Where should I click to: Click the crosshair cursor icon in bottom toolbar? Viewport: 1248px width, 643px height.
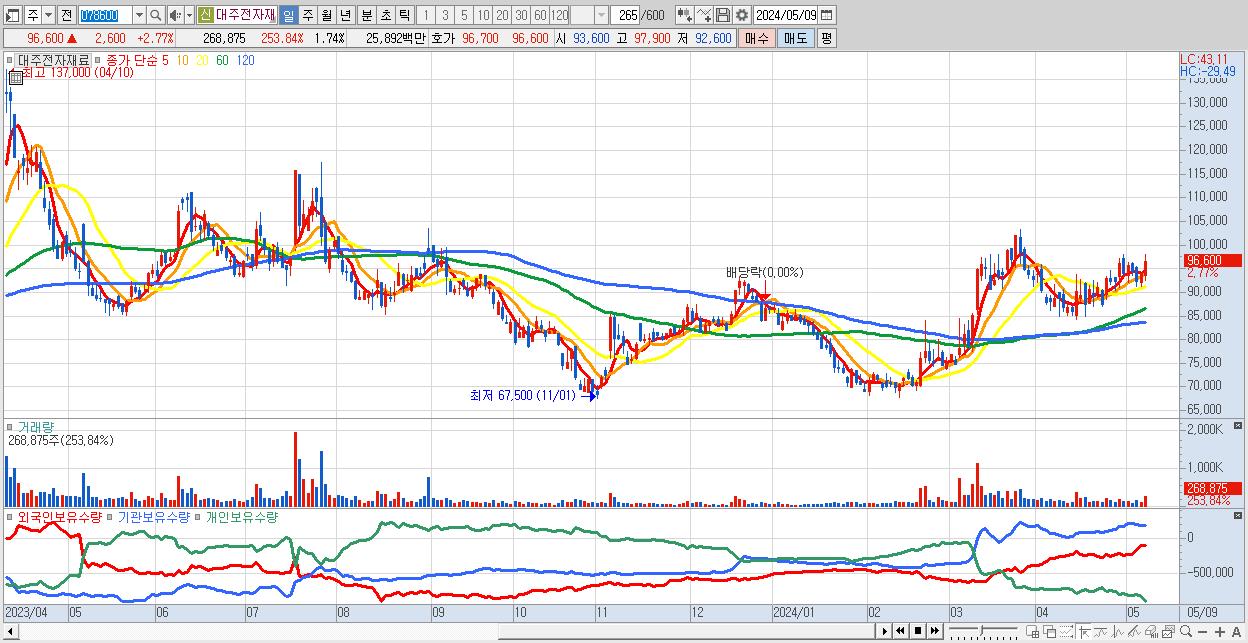[1084, 631]
